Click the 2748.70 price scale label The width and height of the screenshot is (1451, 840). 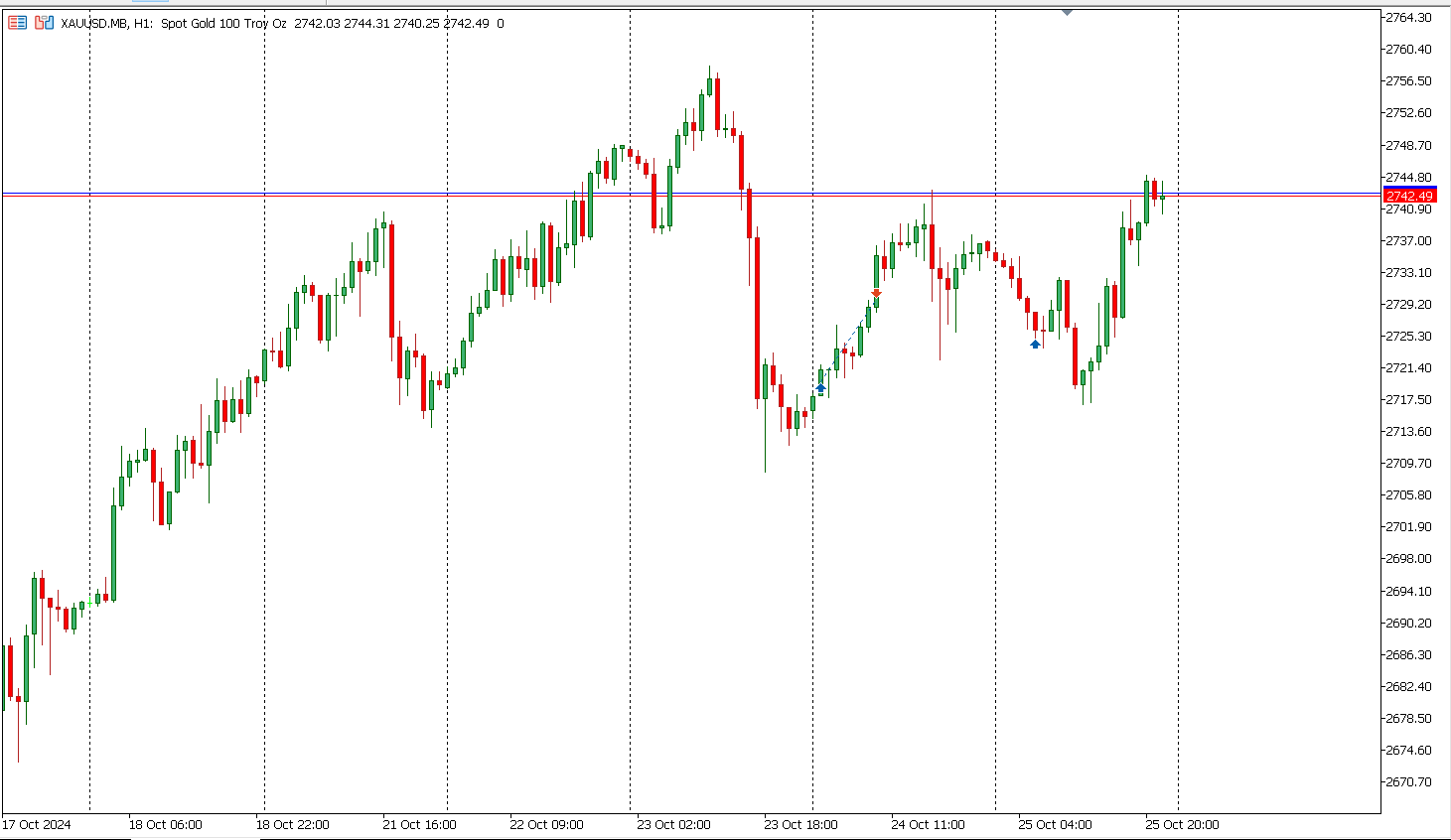pos(1408,145)
